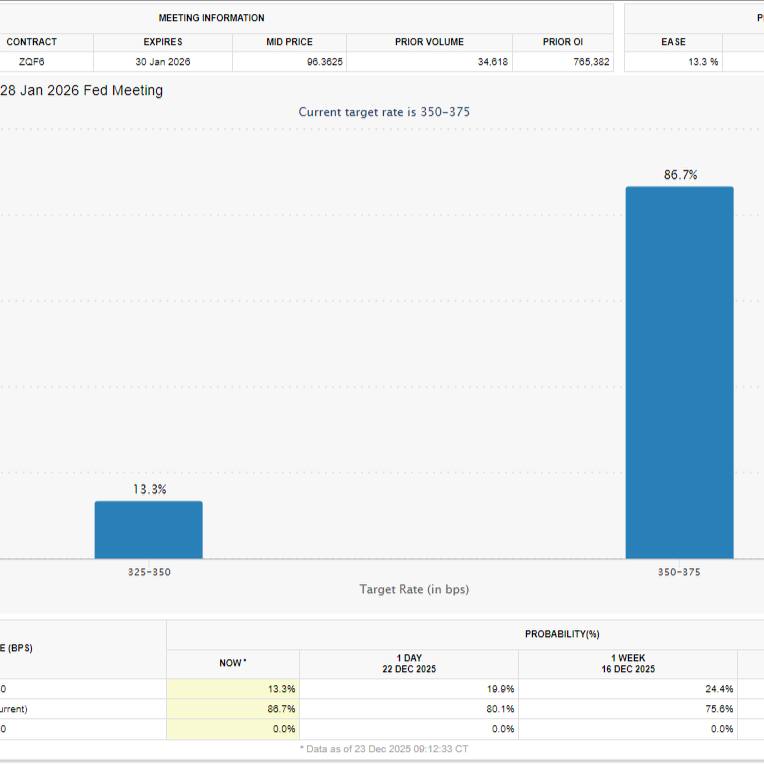Click the 86.7% label above the bar
Viewport: 764px width, 764px height.
pyautogui.click(x=680, y=175)
